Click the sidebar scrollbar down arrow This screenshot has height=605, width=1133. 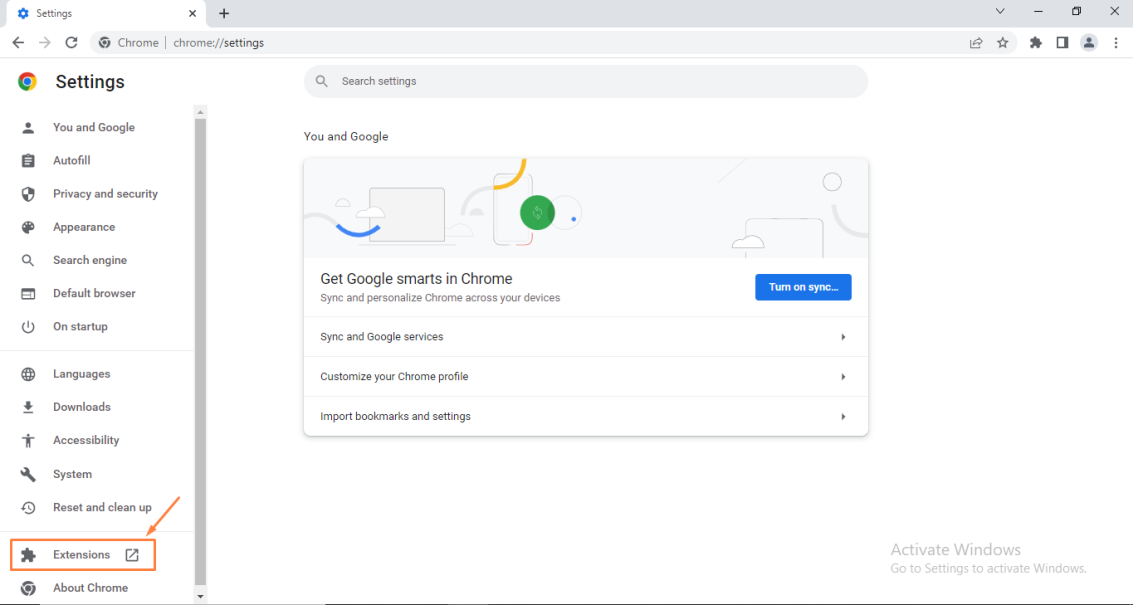(201, 597)
